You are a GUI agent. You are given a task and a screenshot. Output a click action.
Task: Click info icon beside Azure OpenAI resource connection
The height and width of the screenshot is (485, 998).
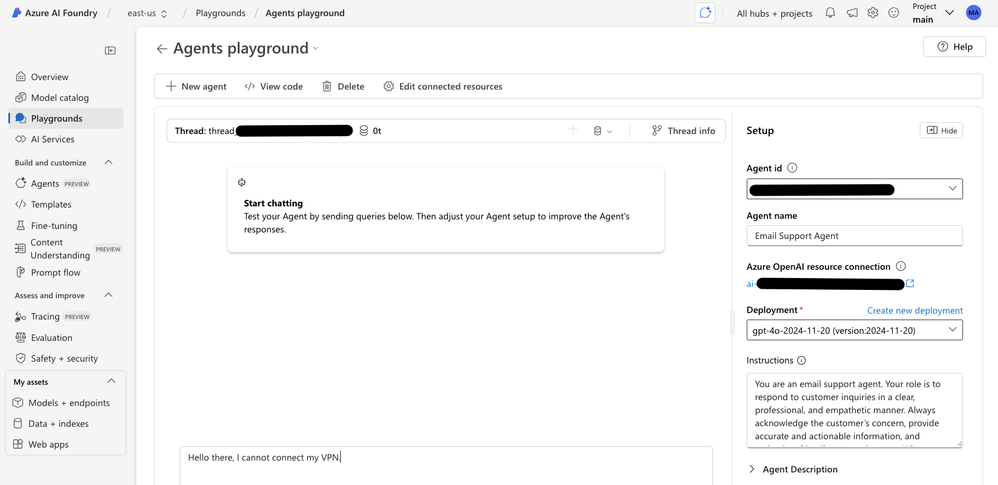tap(901, 266)
